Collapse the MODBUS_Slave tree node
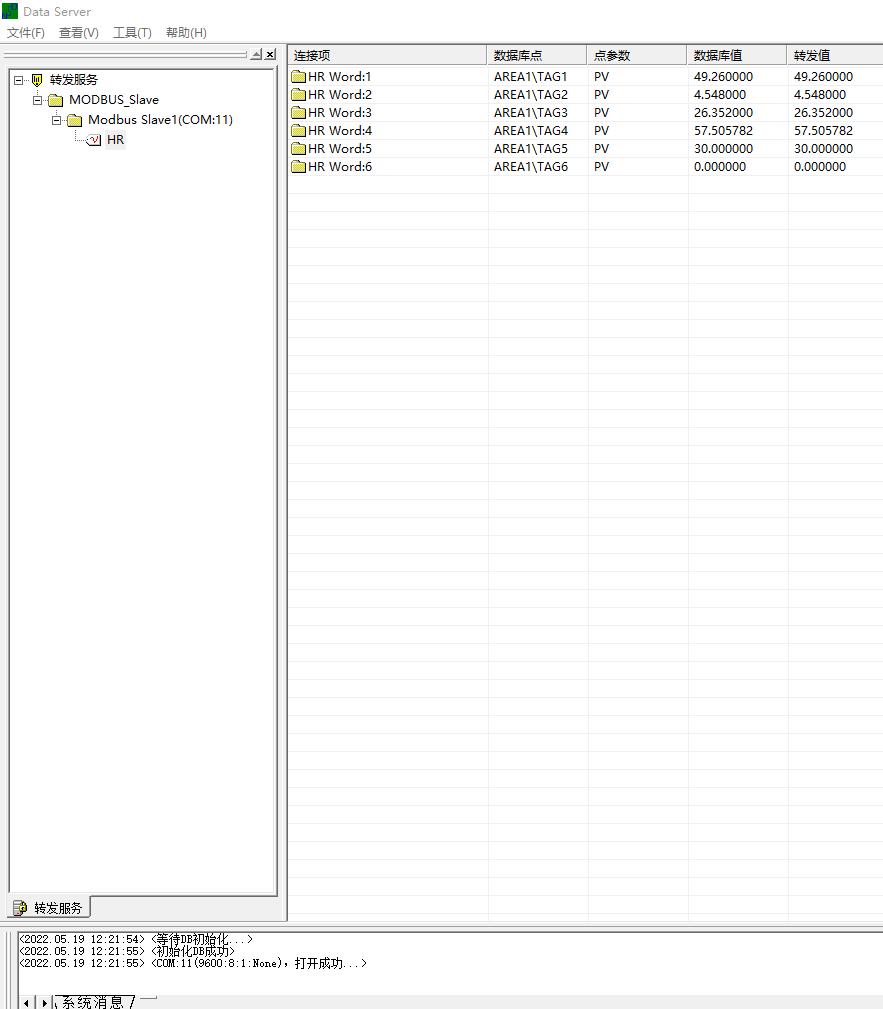883x1009 pixels. coord(36,99)
